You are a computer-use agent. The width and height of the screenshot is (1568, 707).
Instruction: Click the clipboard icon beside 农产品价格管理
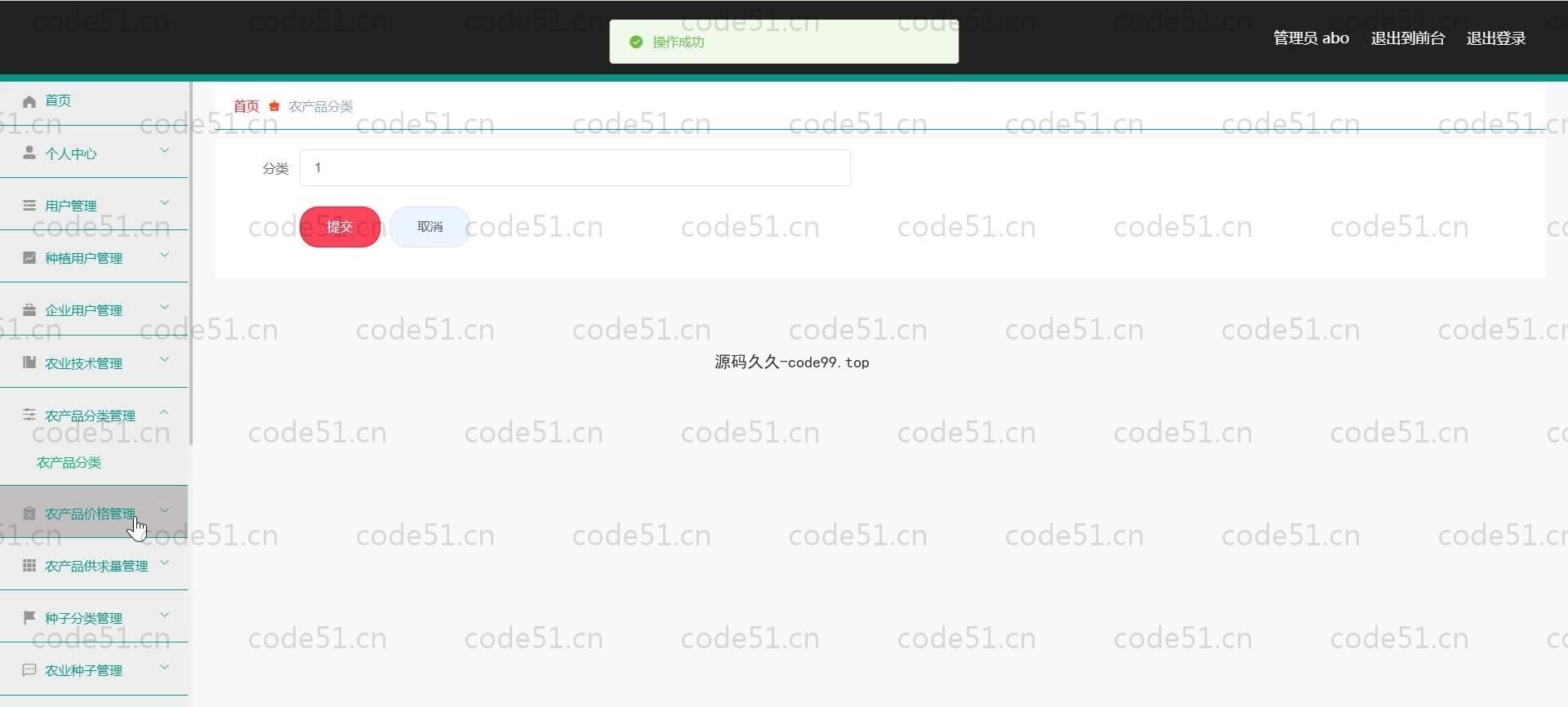(x=29, y=513)
